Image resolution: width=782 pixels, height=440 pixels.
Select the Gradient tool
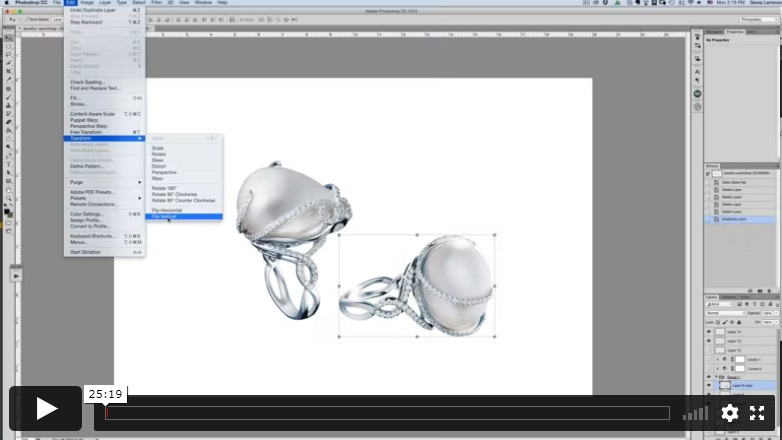(x=9, y=131)
